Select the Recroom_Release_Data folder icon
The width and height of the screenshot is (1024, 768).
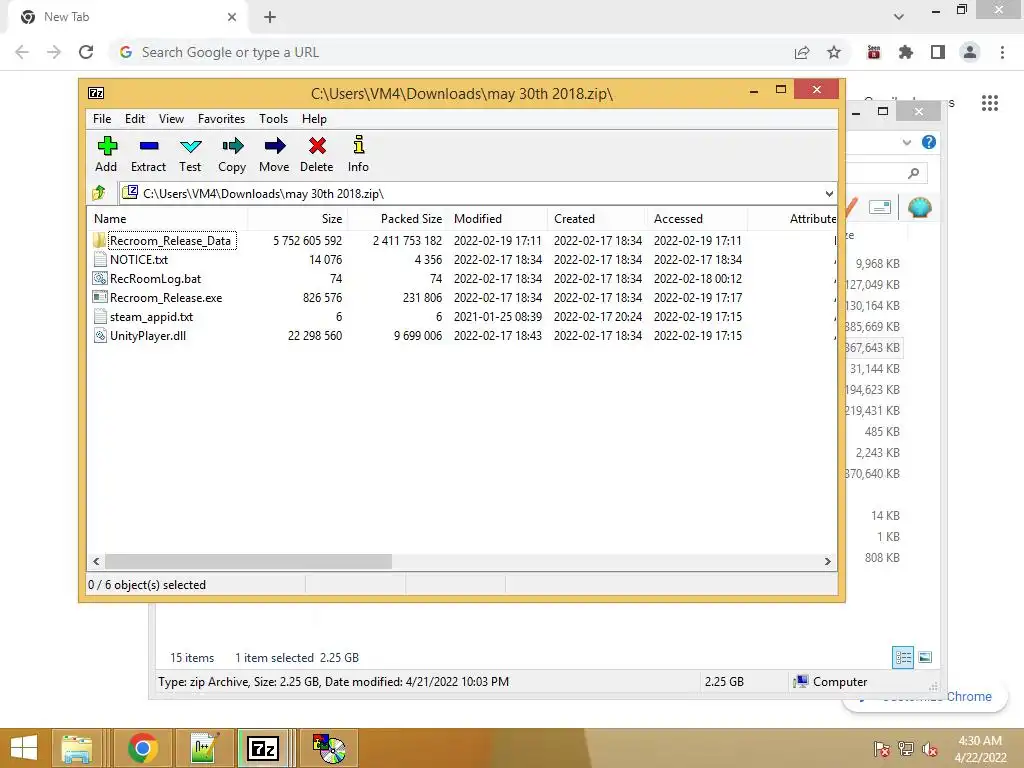(99, 240)
